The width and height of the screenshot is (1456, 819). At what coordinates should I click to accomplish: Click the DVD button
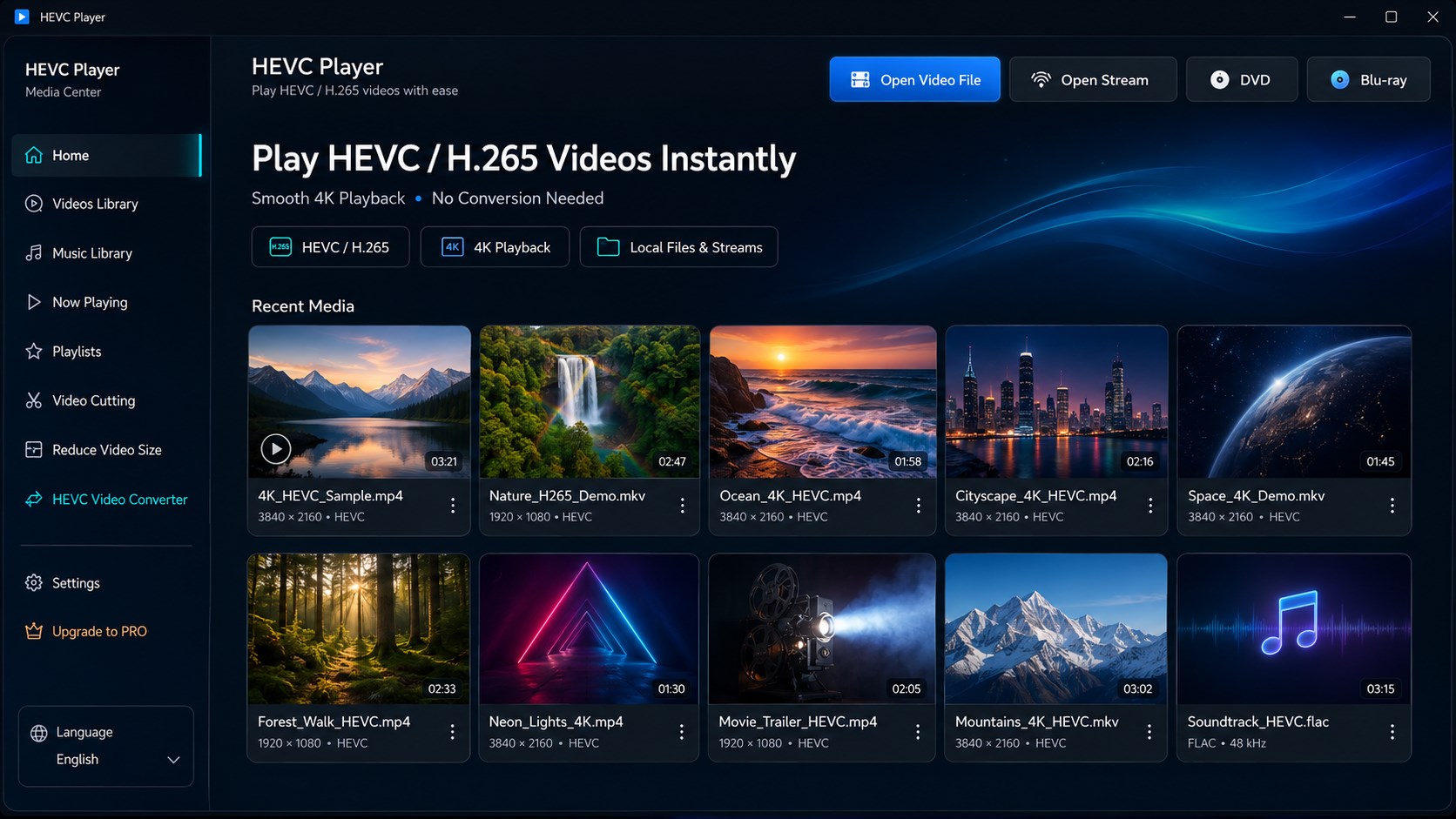[1242, 79]
